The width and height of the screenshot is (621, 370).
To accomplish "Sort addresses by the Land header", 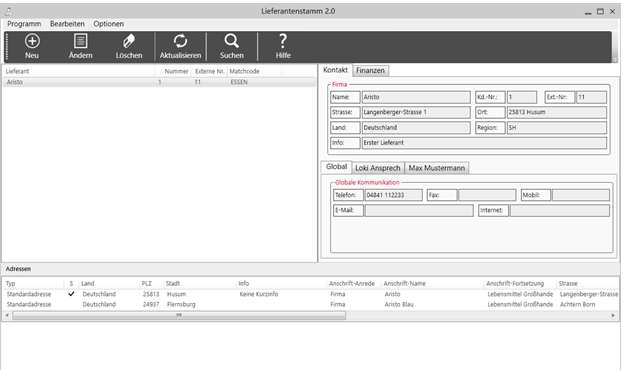I will tap(109, 283).
